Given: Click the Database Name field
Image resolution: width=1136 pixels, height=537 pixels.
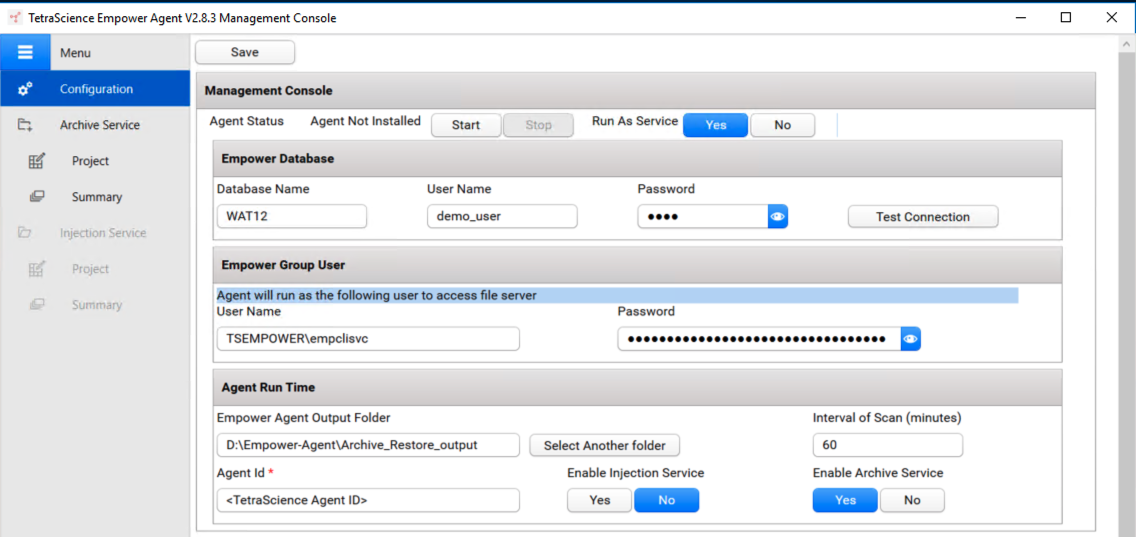Looking at the screenshot, I should click(x=292, y=217).
